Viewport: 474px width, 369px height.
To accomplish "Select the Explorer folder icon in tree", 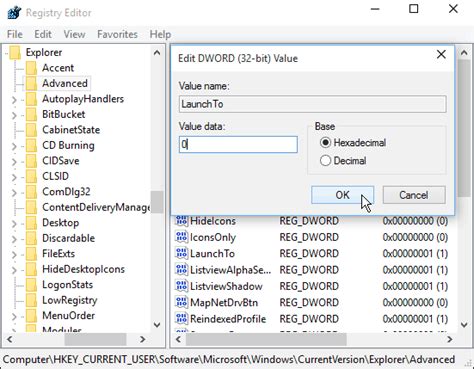I will point(15,52).
